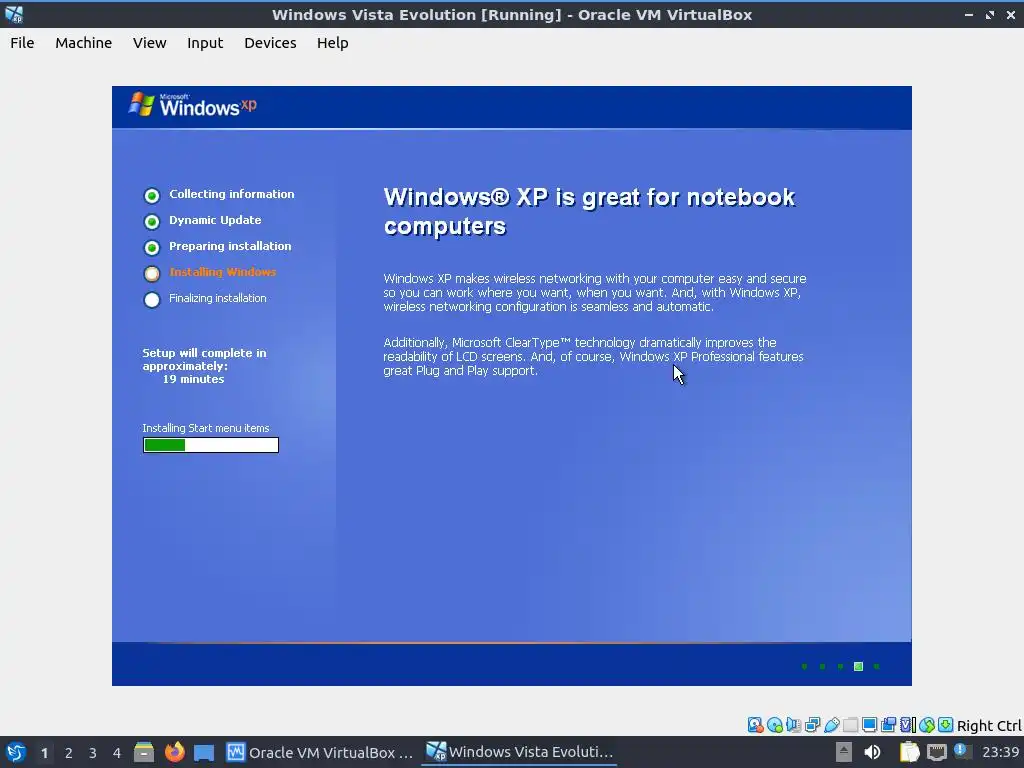Open the audio settings status icon
1024x768 pixels.
(x=793, y=725)
